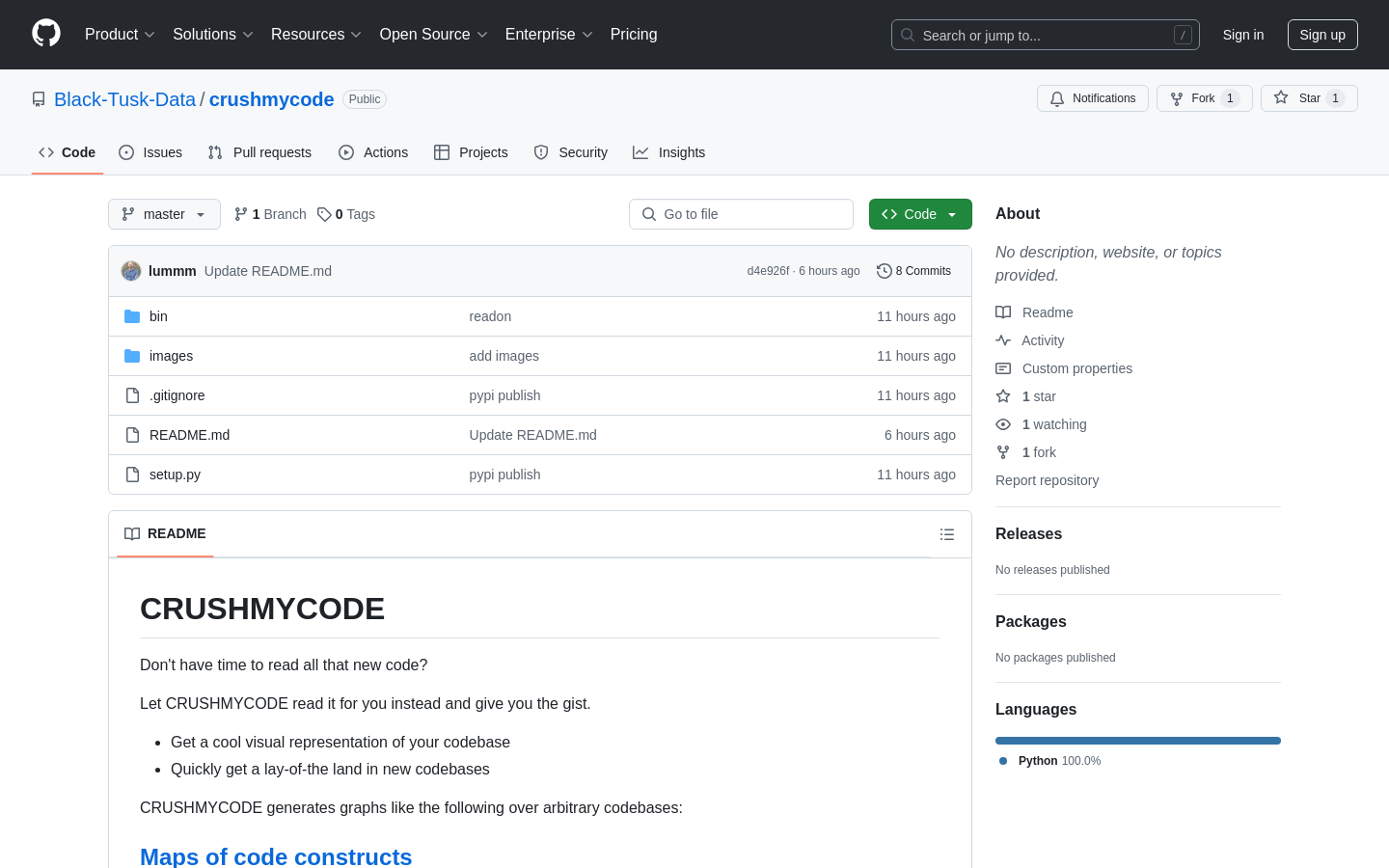Select the README tab header
1389x868 pixels.
click(x=165, y=533)
